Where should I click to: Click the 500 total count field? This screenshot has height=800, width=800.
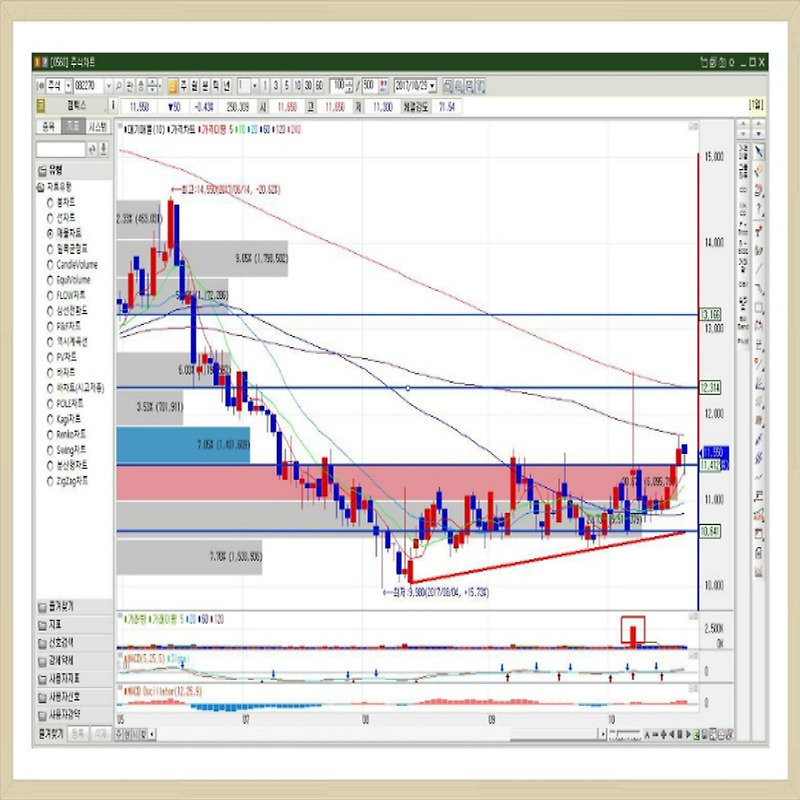(369, 86)
